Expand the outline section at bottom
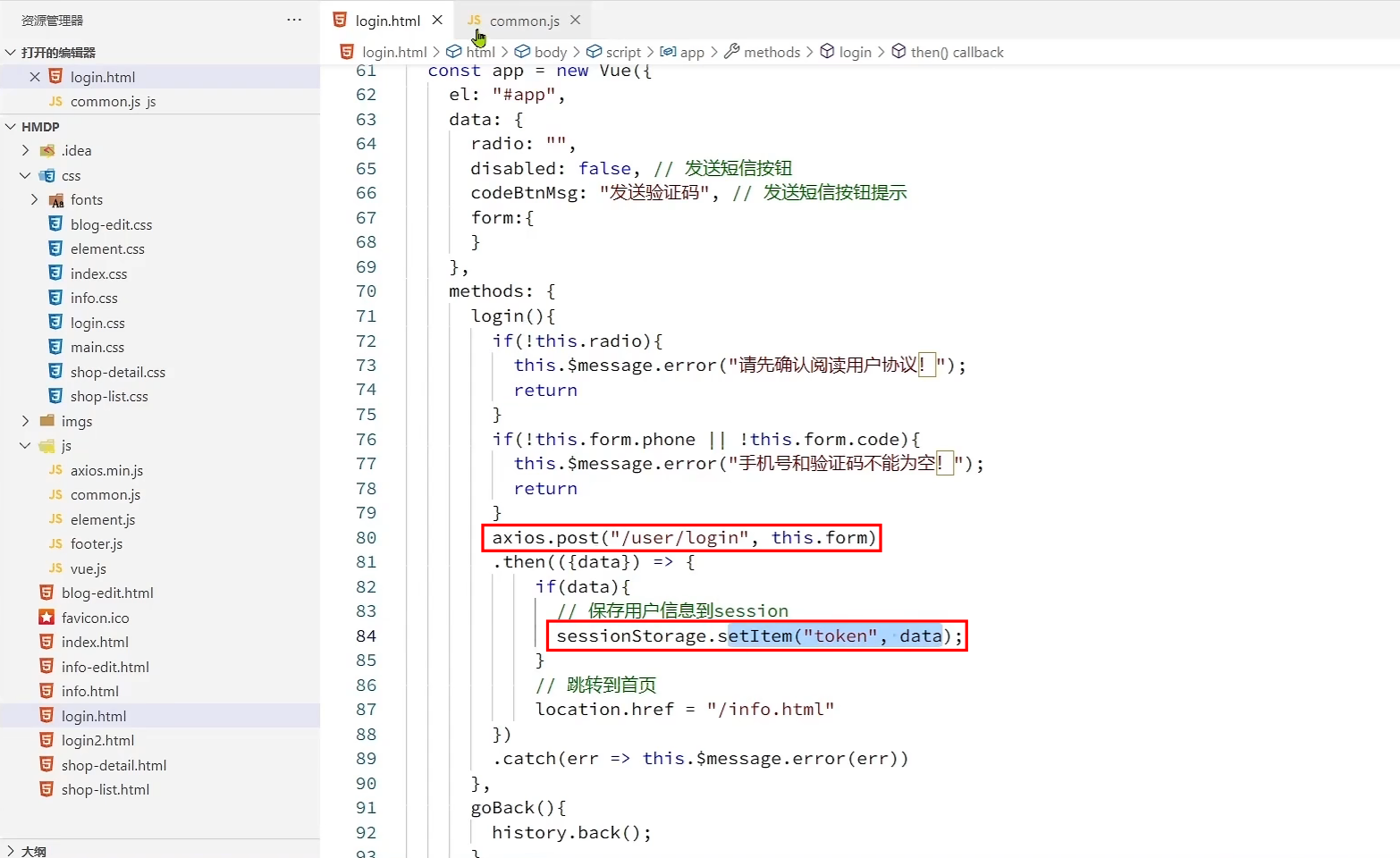 11,851
